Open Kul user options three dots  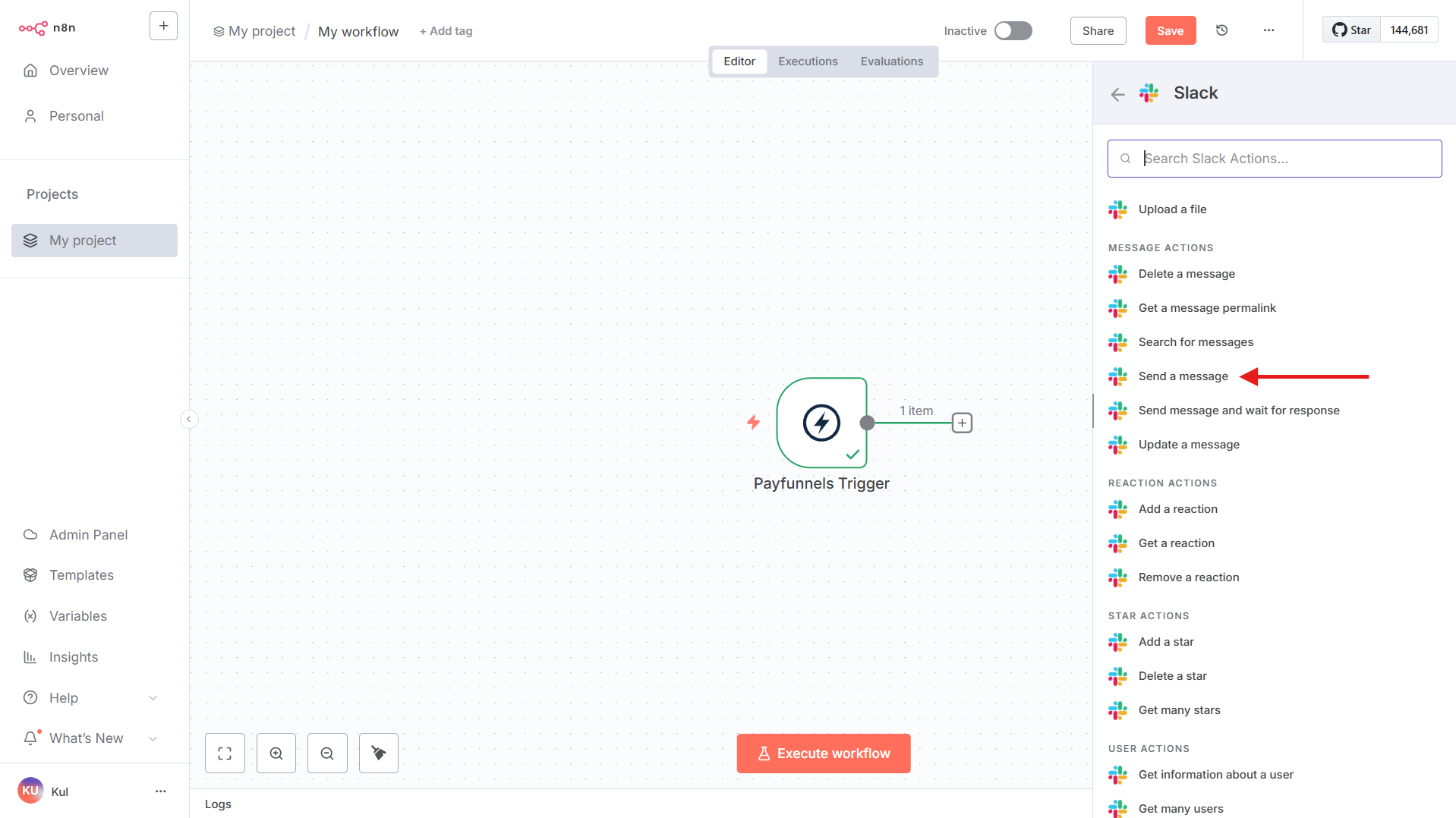[160, 791]
